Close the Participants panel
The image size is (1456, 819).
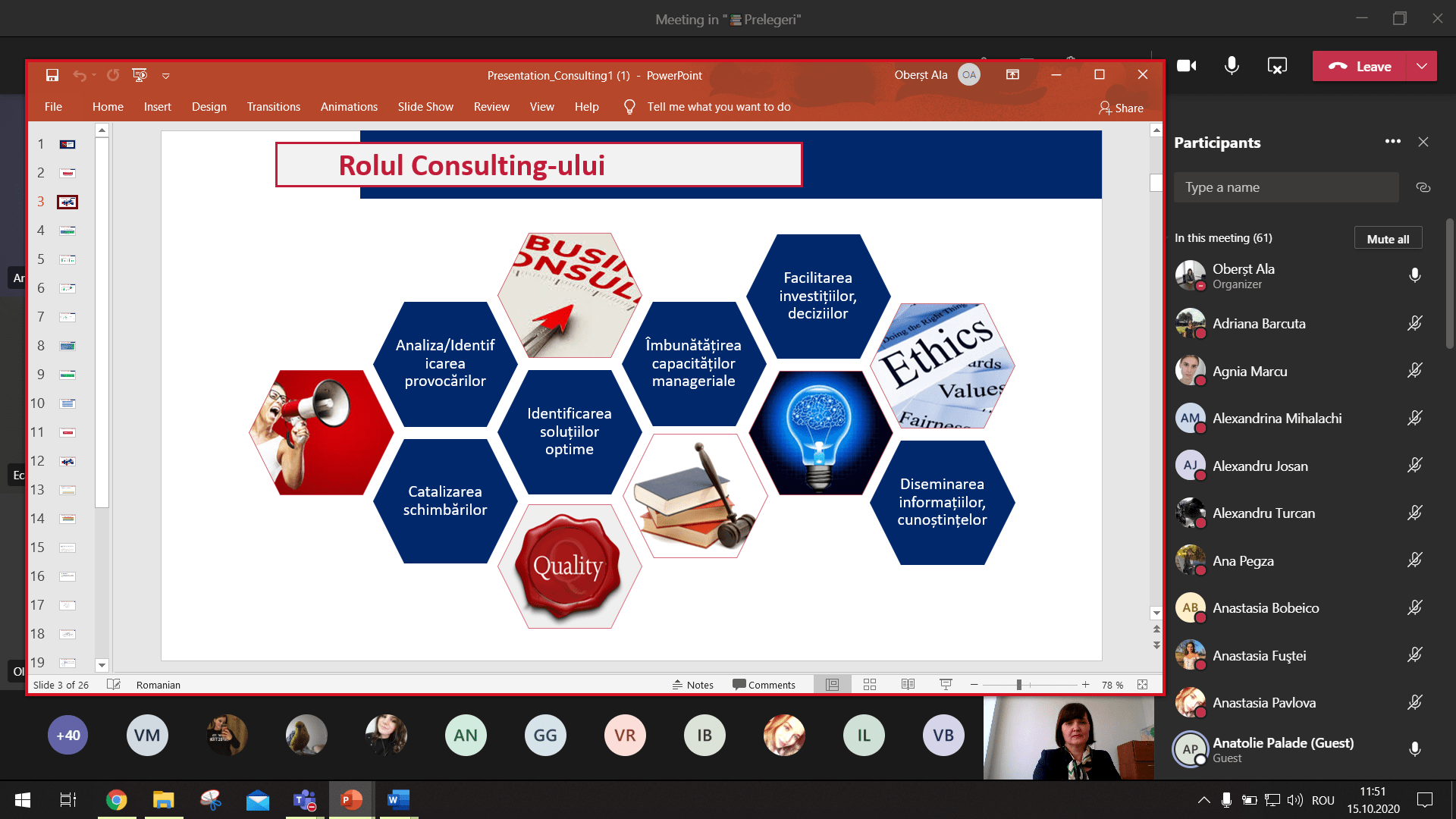[x=1423, y=142]
